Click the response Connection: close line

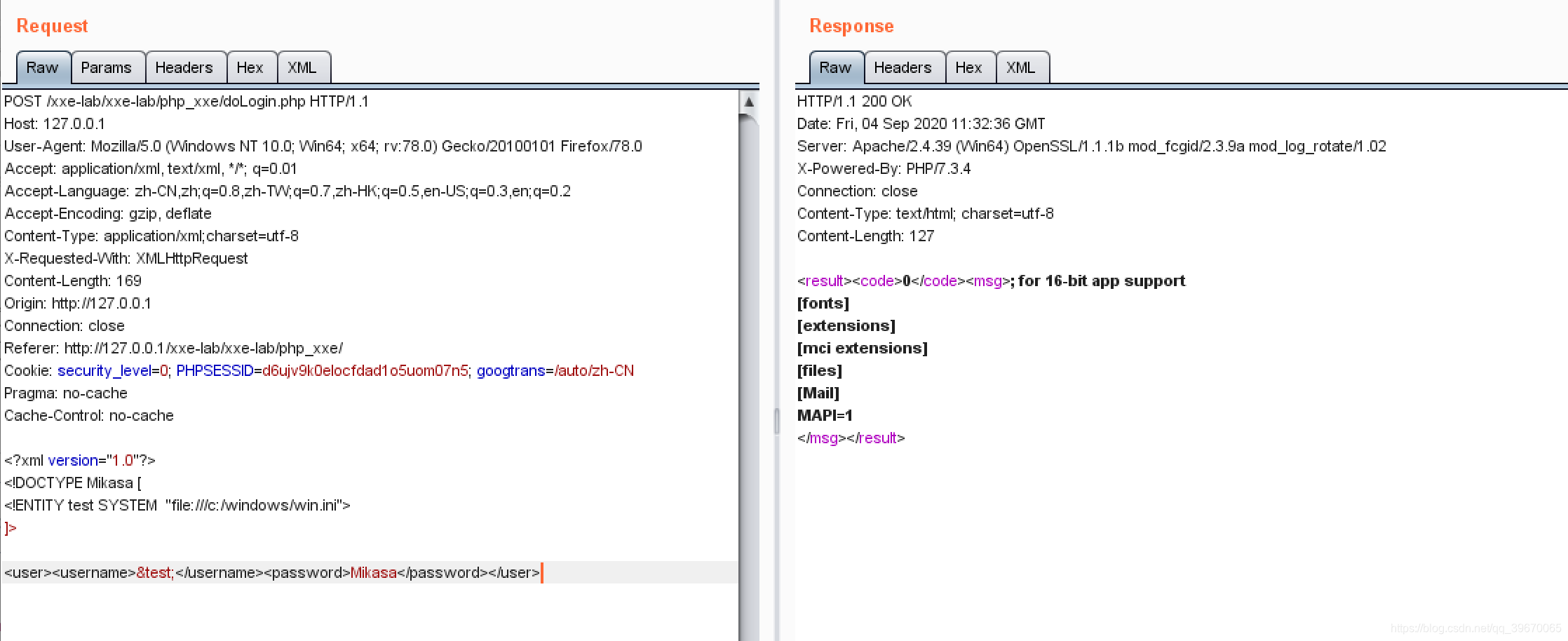pyautogui.click(x=858, y=191)
